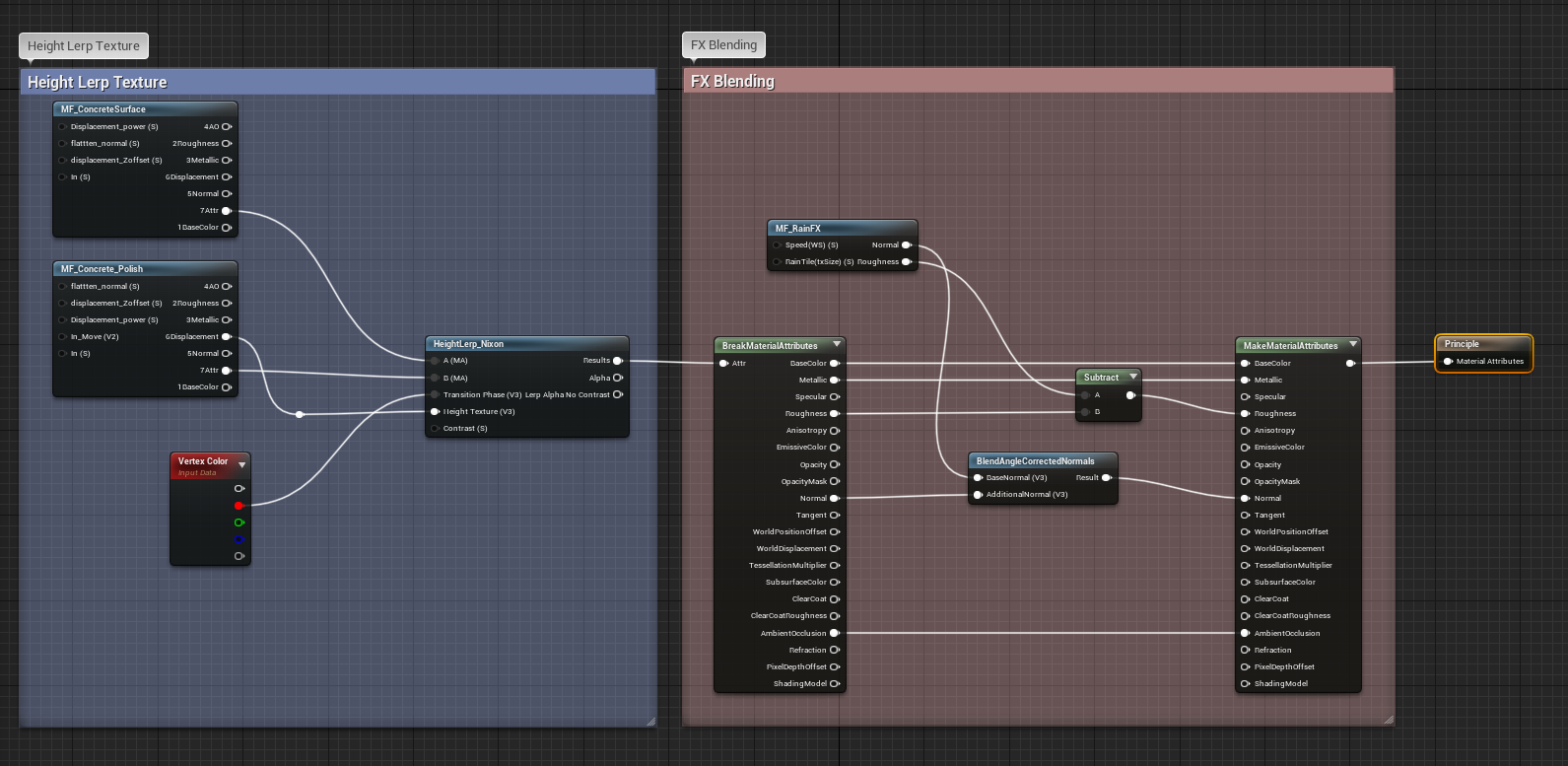The image size is (1568, 766).
Task: Click the 7Attr output pin on MF_ConcreteSurface
Action: [x=227, y=211]
